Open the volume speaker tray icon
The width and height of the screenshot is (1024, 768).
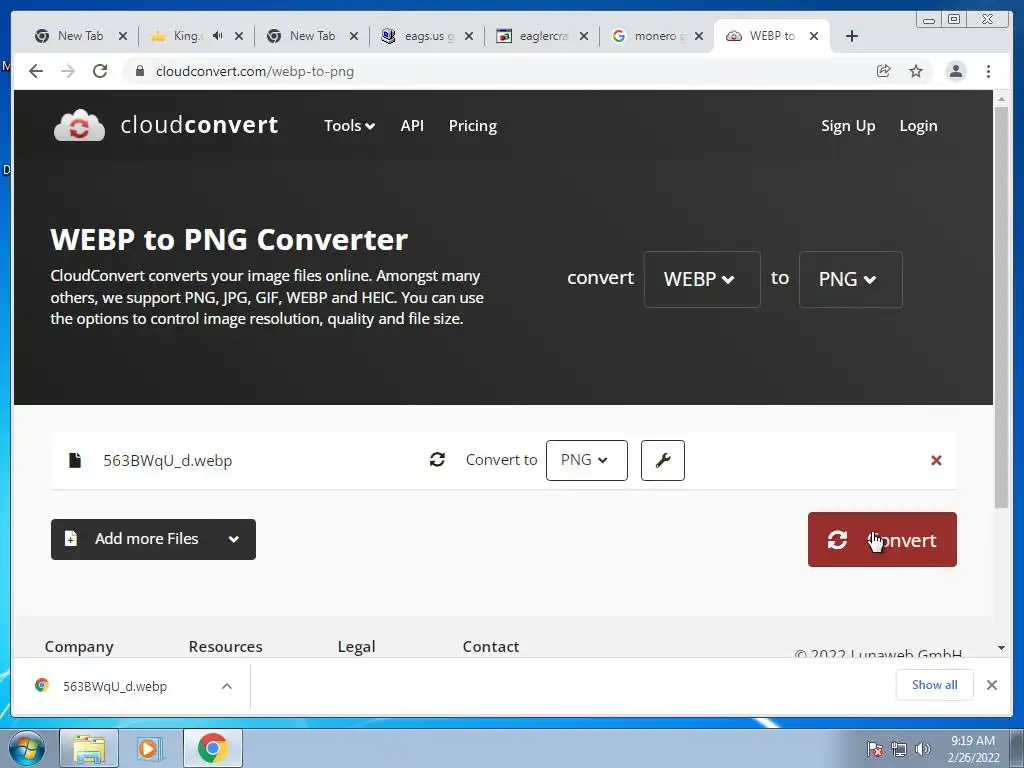coord(923,749)
